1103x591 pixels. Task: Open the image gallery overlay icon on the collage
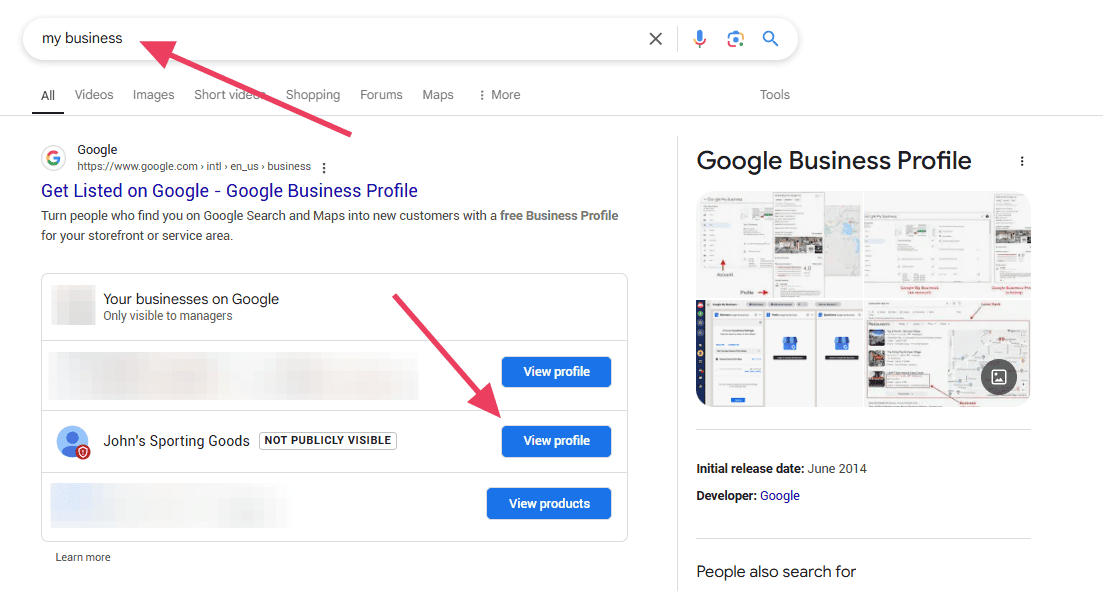pos(998,377)
